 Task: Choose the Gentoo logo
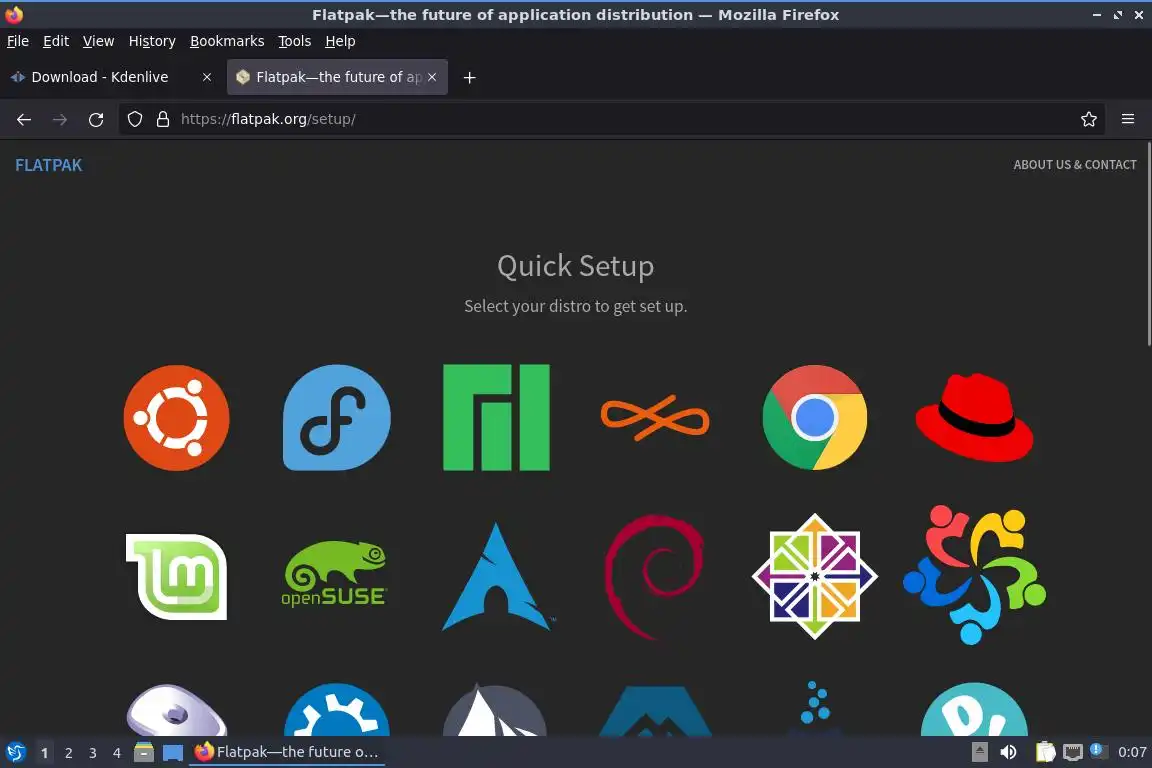(176, 710)
